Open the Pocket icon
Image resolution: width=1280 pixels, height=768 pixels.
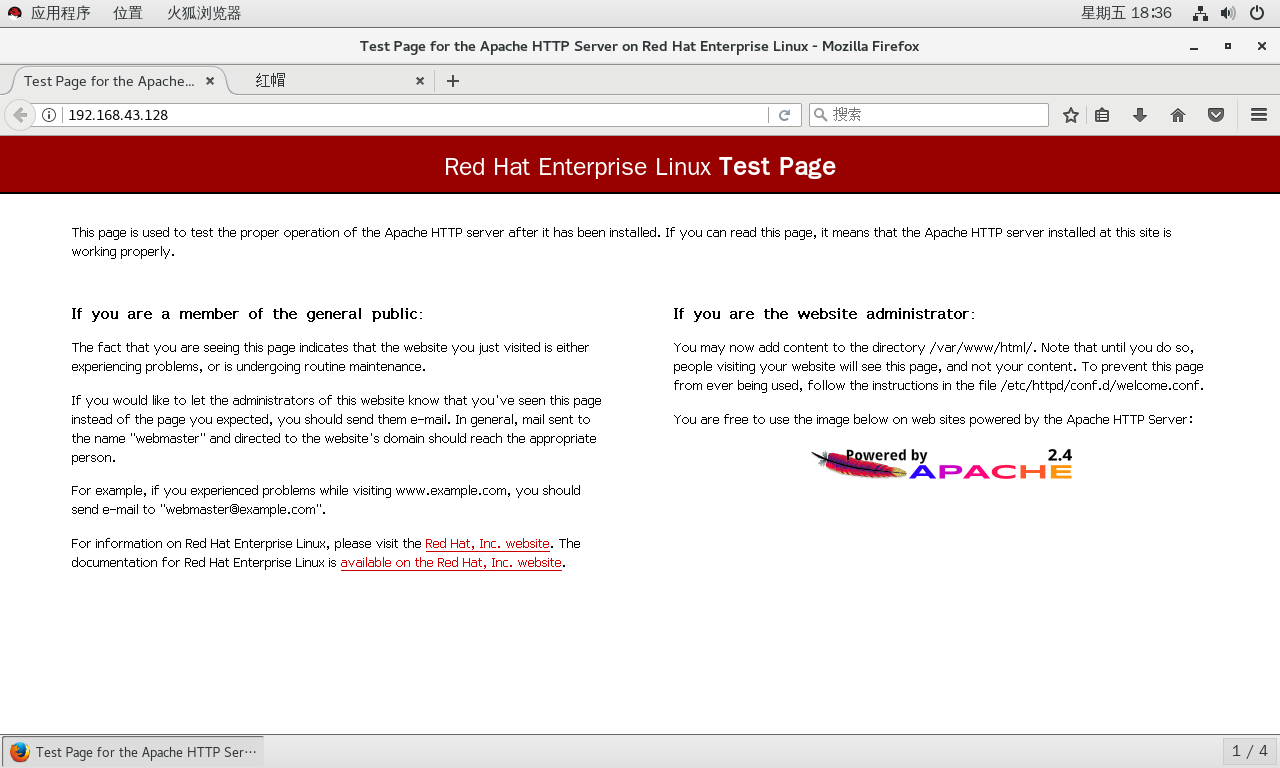pyautogui.click(x=1216, y=115)
